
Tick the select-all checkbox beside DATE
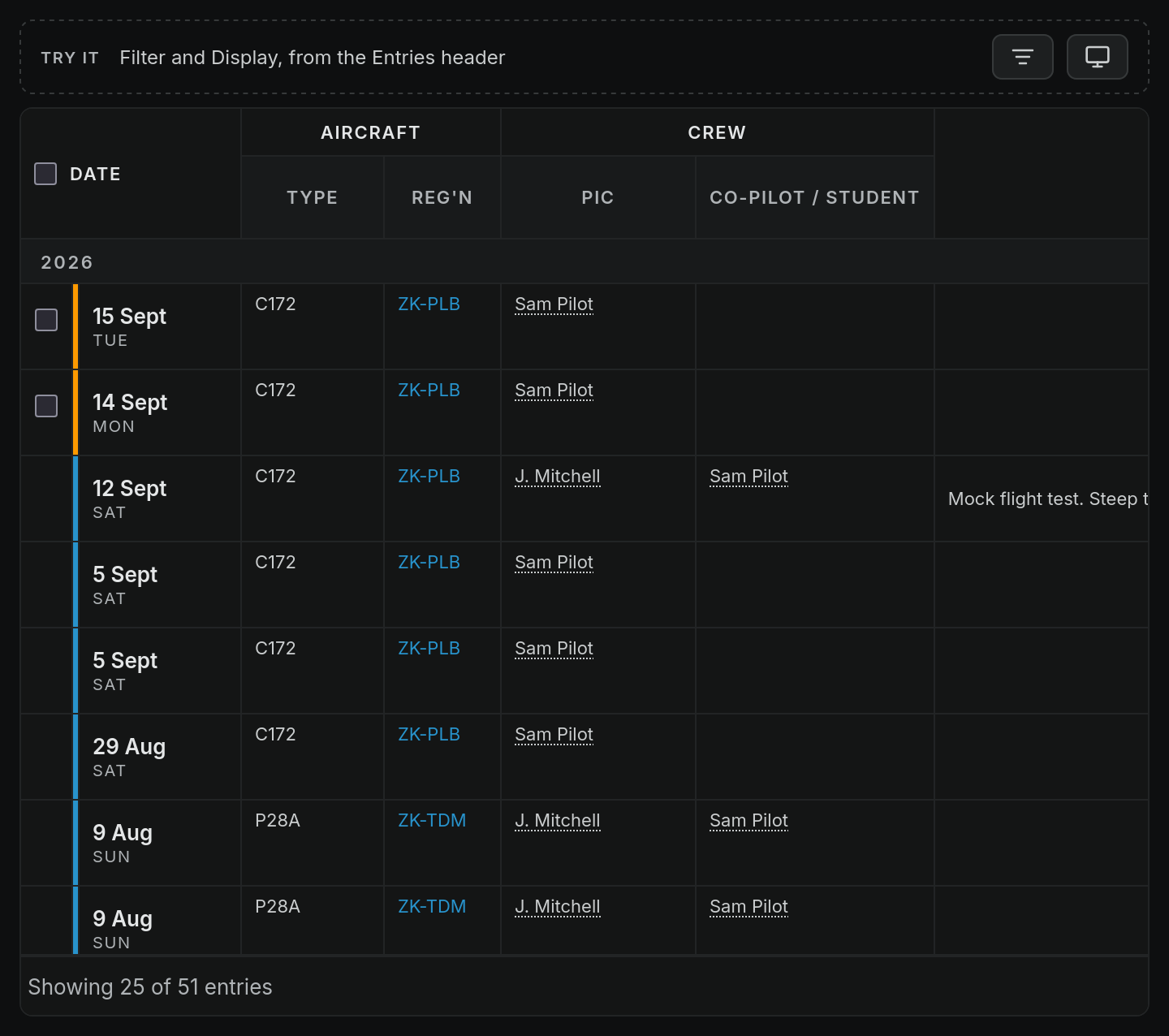click(x=45, y=174)
